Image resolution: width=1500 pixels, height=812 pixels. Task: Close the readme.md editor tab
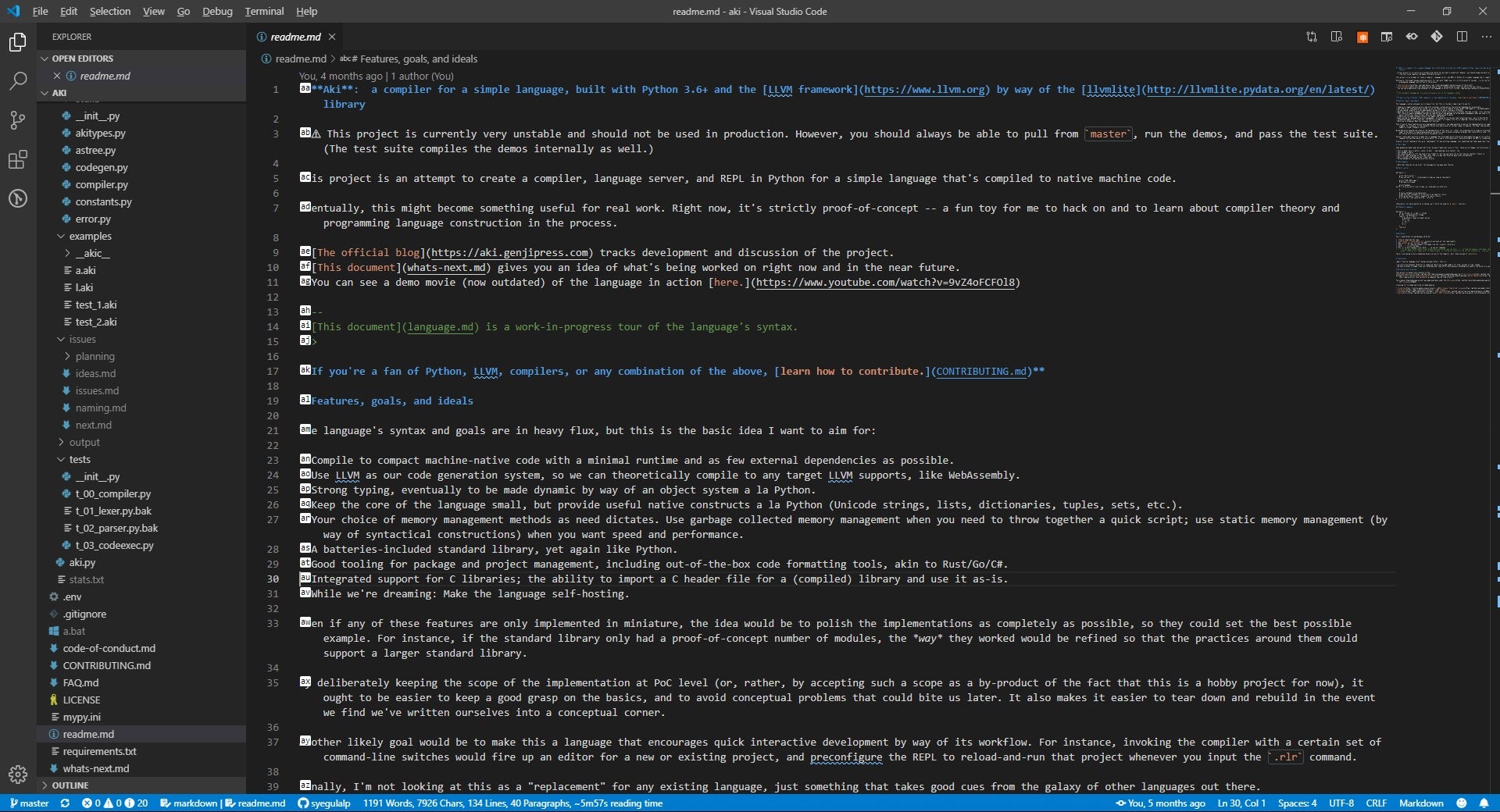332,37
